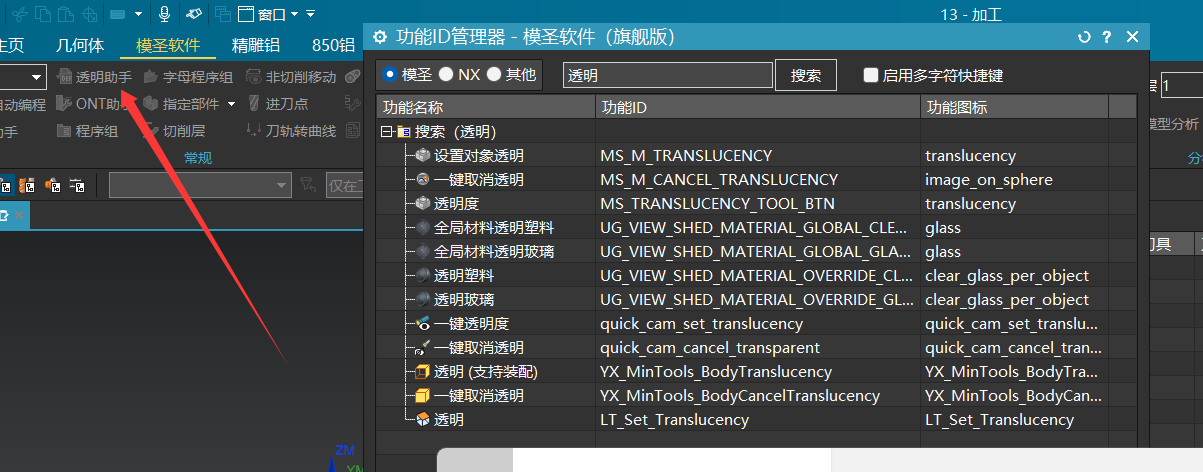Click the 进刀点 icon
This screenshot has width=1203, height=472.
[254, 103]
